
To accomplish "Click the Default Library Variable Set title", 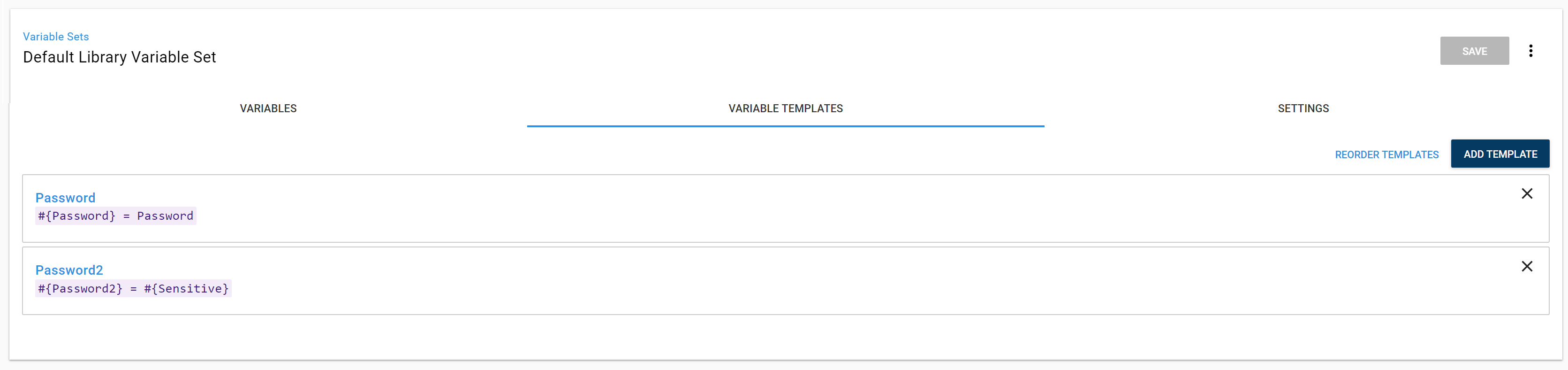I will tap(119, 57).
